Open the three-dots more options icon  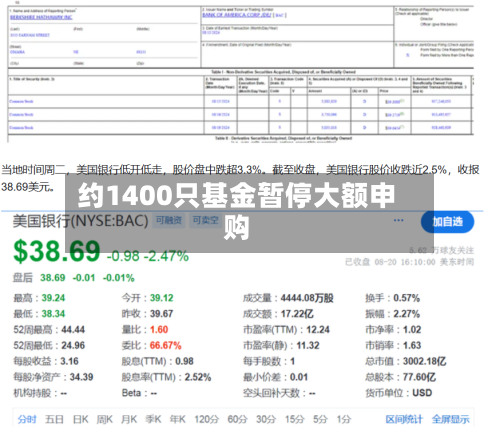pyautogui.click(x=398, y=220)
